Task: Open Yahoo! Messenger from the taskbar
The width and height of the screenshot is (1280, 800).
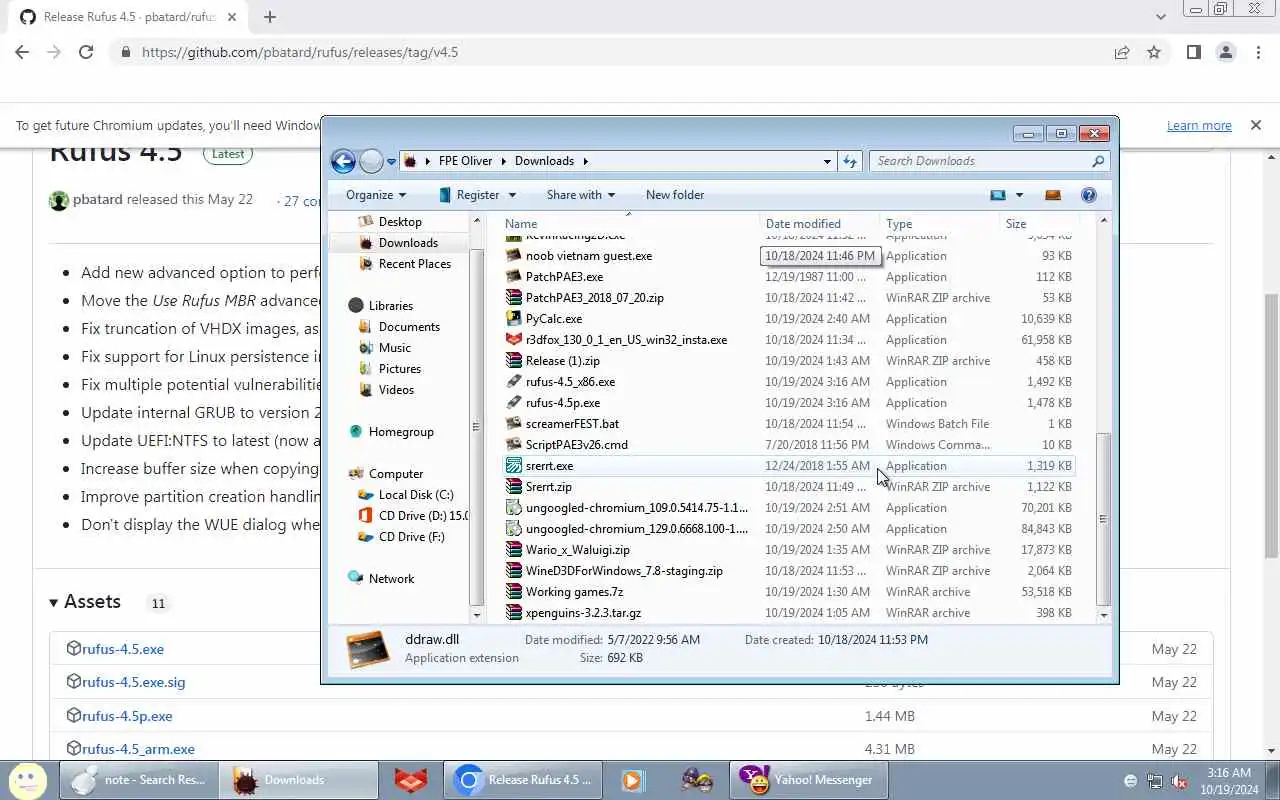Action: 808,780
